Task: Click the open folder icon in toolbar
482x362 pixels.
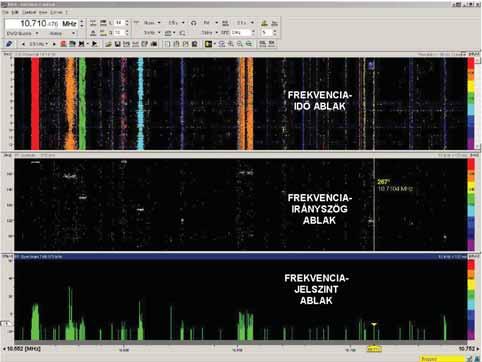Action: pos(108,44)
